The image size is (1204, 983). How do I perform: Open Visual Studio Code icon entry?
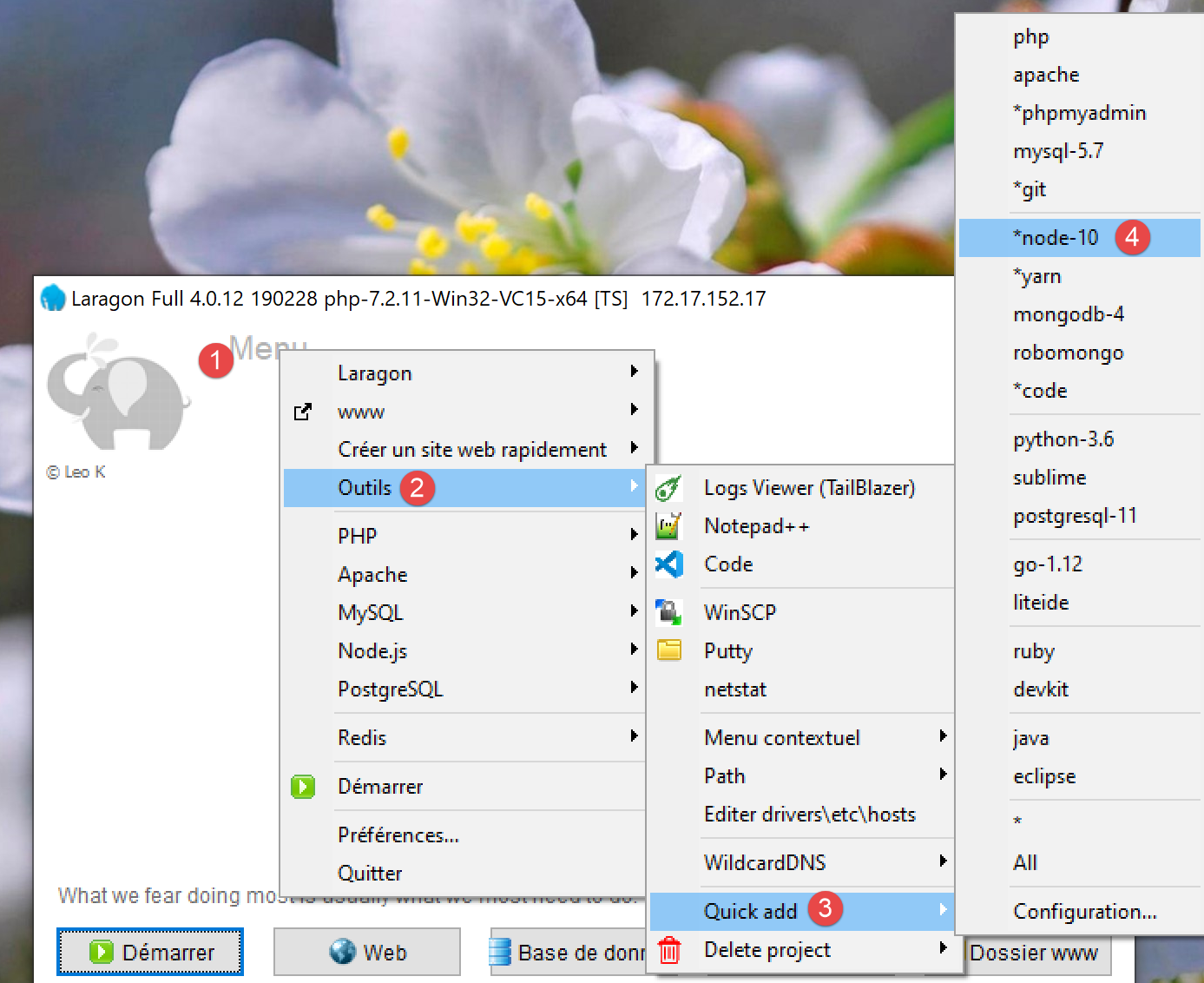668,564
